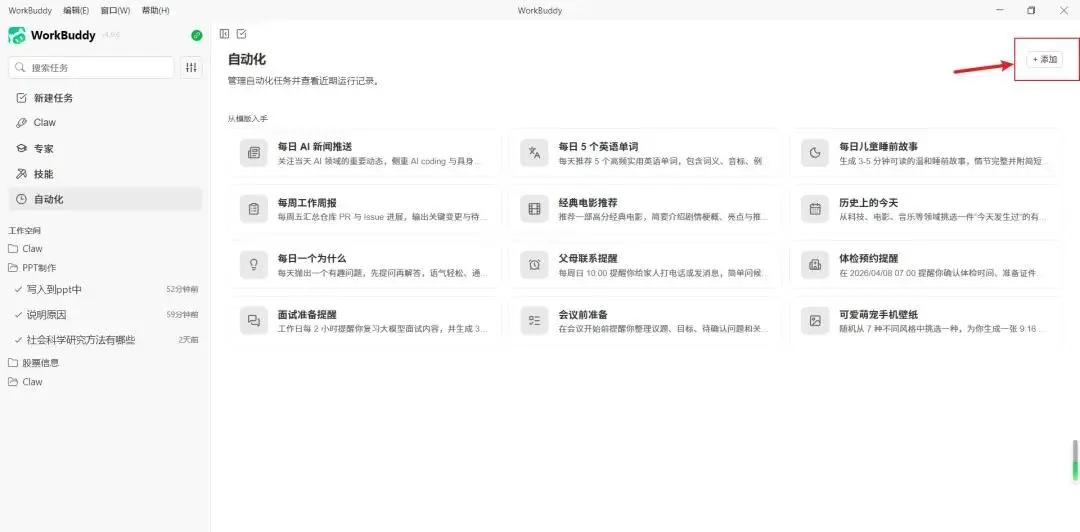This screenshot has height=532, width=1080.
Task: Select the 每日 AI 新闻推送 template title
Action: pos(315,147)
